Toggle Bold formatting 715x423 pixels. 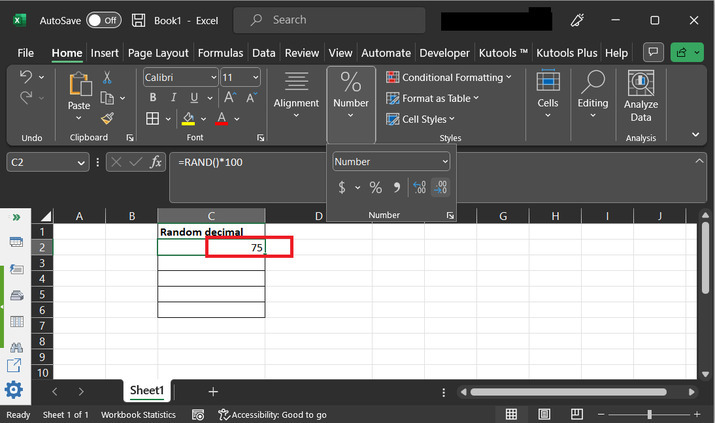click(x=153, y=98)
